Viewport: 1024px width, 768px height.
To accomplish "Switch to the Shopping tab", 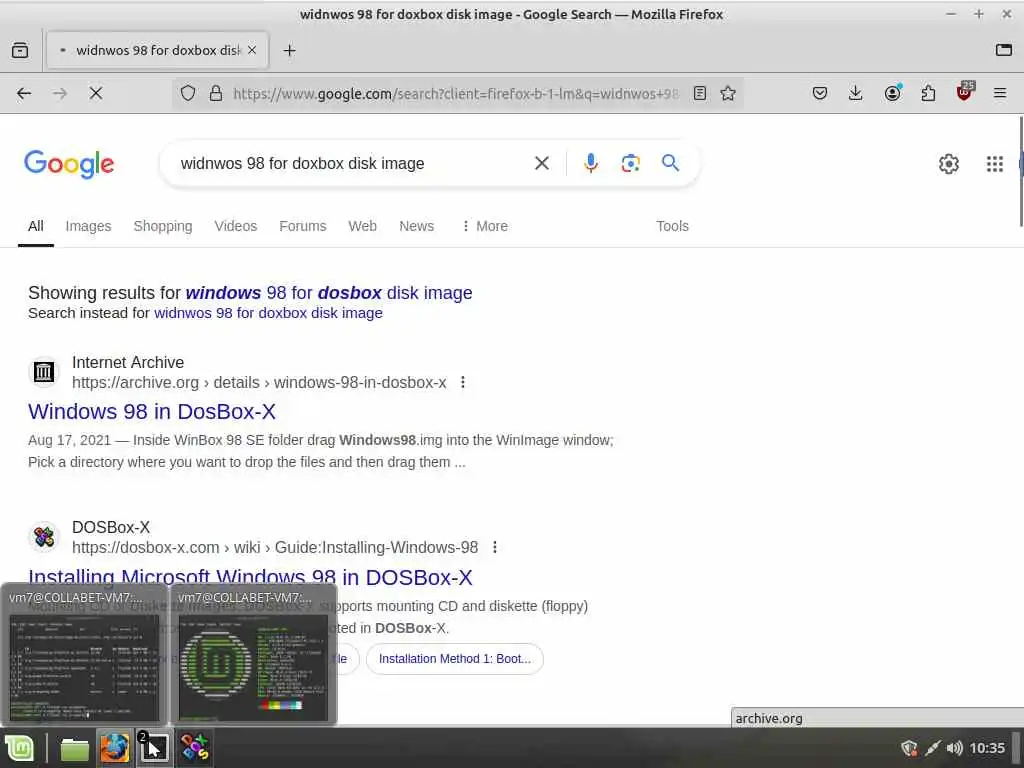I will (x=163, y=226).
